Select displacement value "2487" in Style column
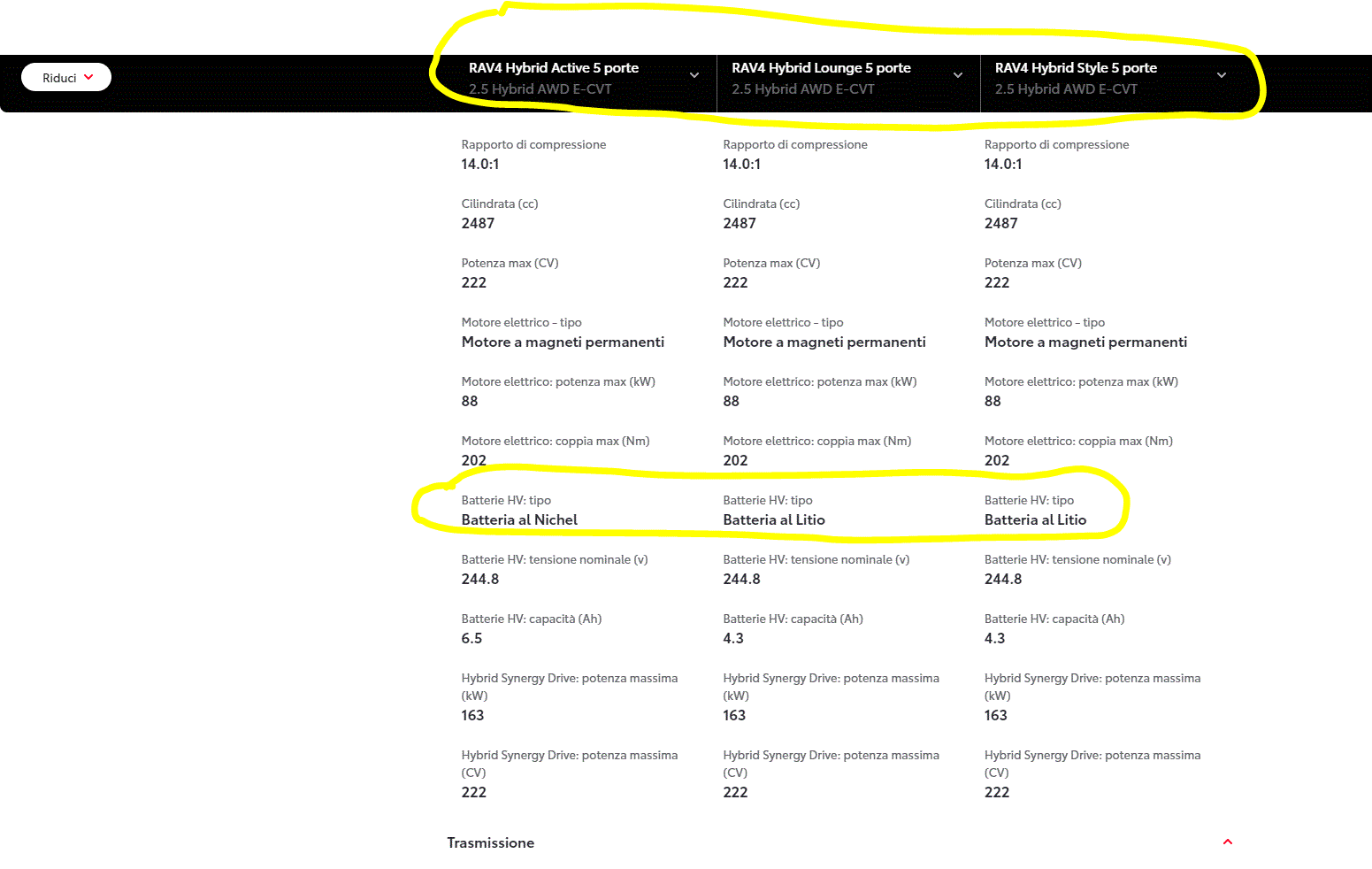1372x869 pixels. (1001, 224)
